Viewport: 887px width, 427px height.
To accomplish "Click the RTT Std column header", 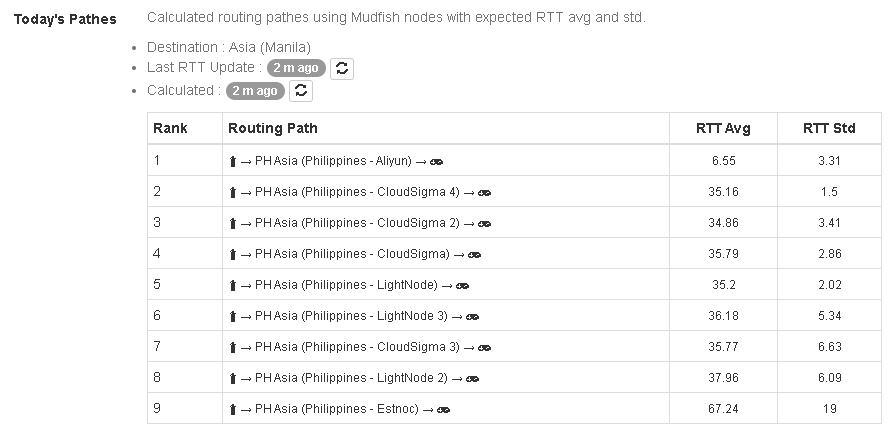I will [x=829, y=128].
